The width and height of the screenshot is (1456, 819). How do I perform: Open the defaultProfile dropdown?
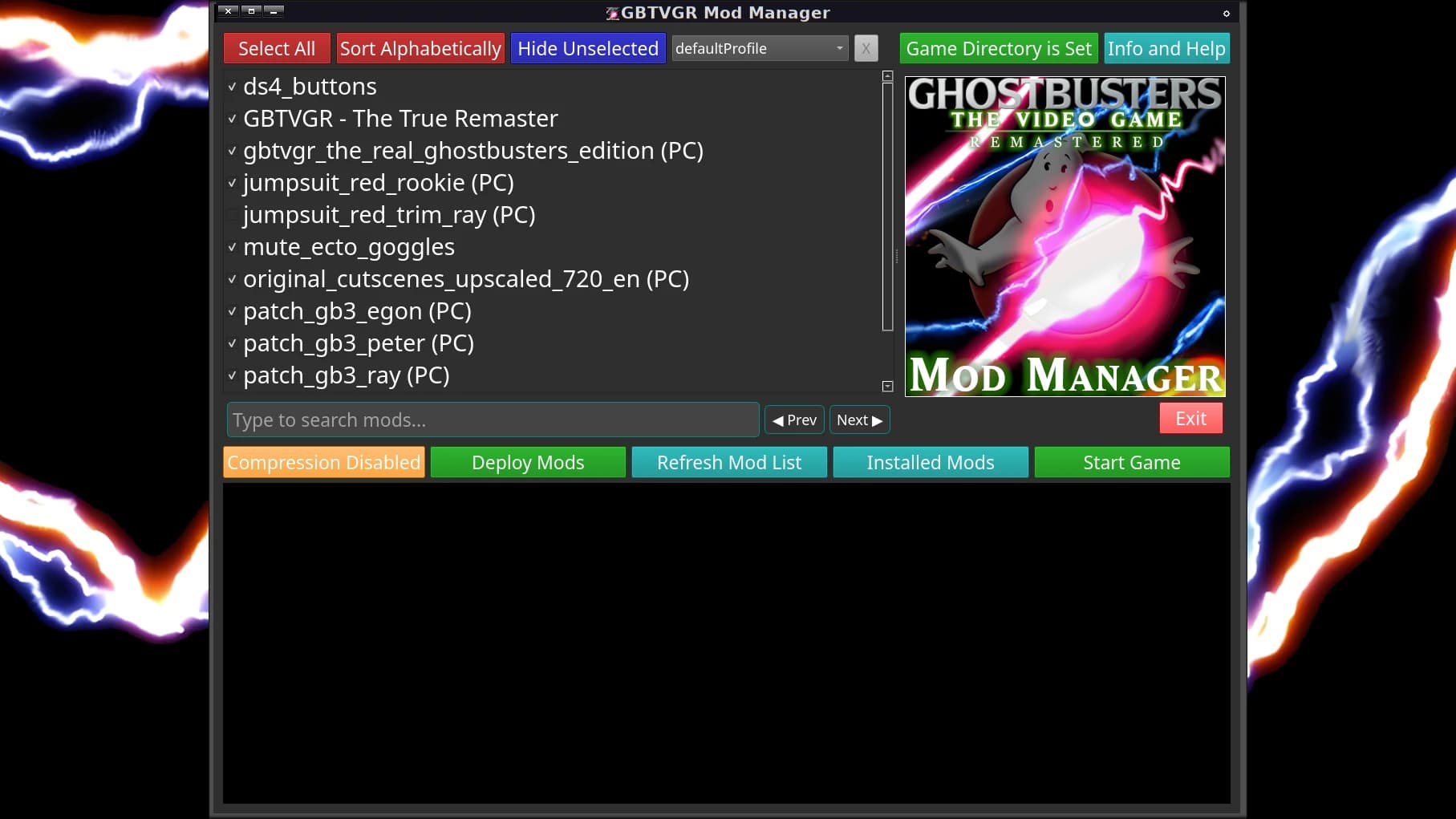click(760, 48)
